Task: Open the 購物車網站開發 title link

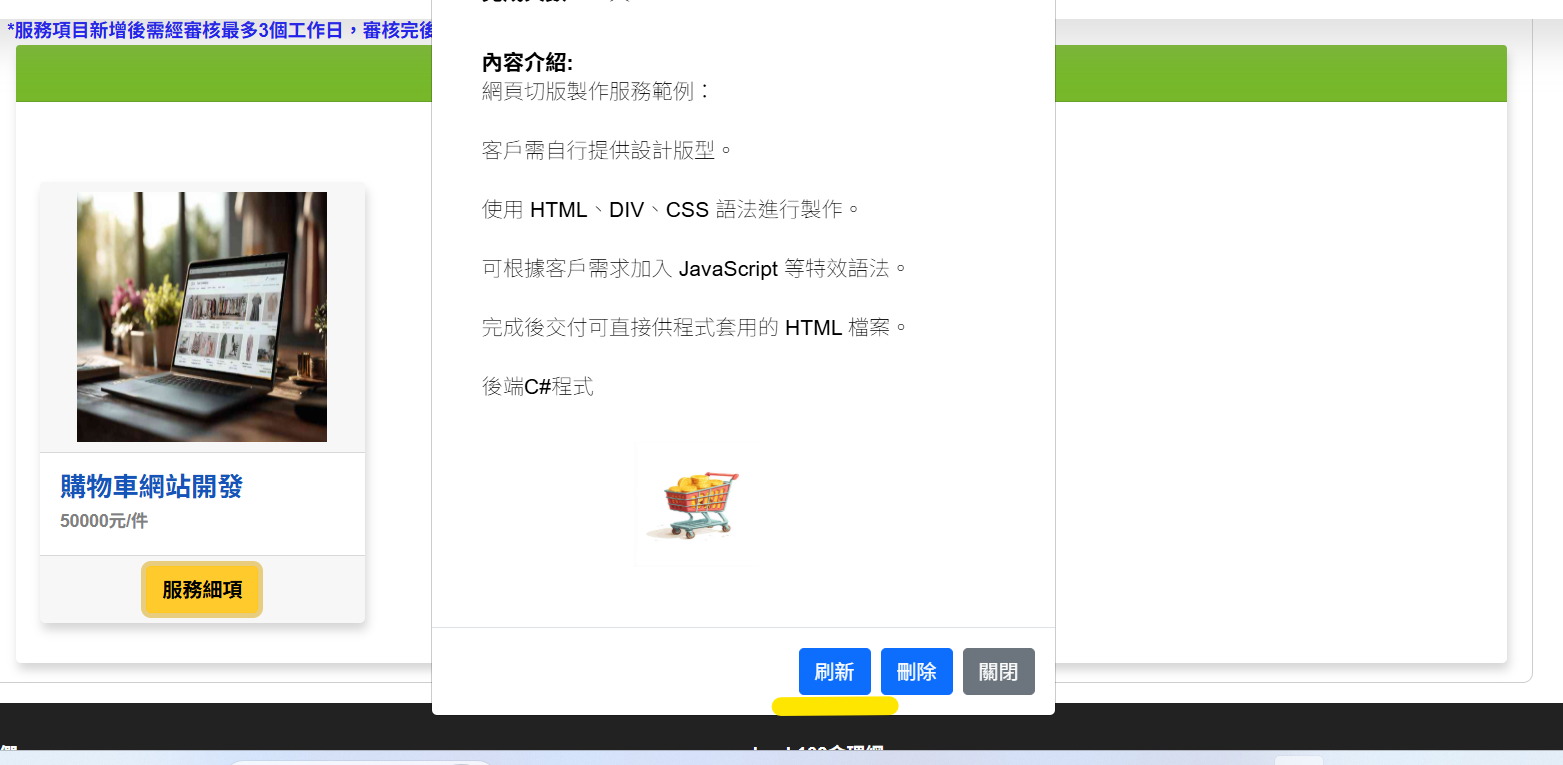Action: pos(151,487)
